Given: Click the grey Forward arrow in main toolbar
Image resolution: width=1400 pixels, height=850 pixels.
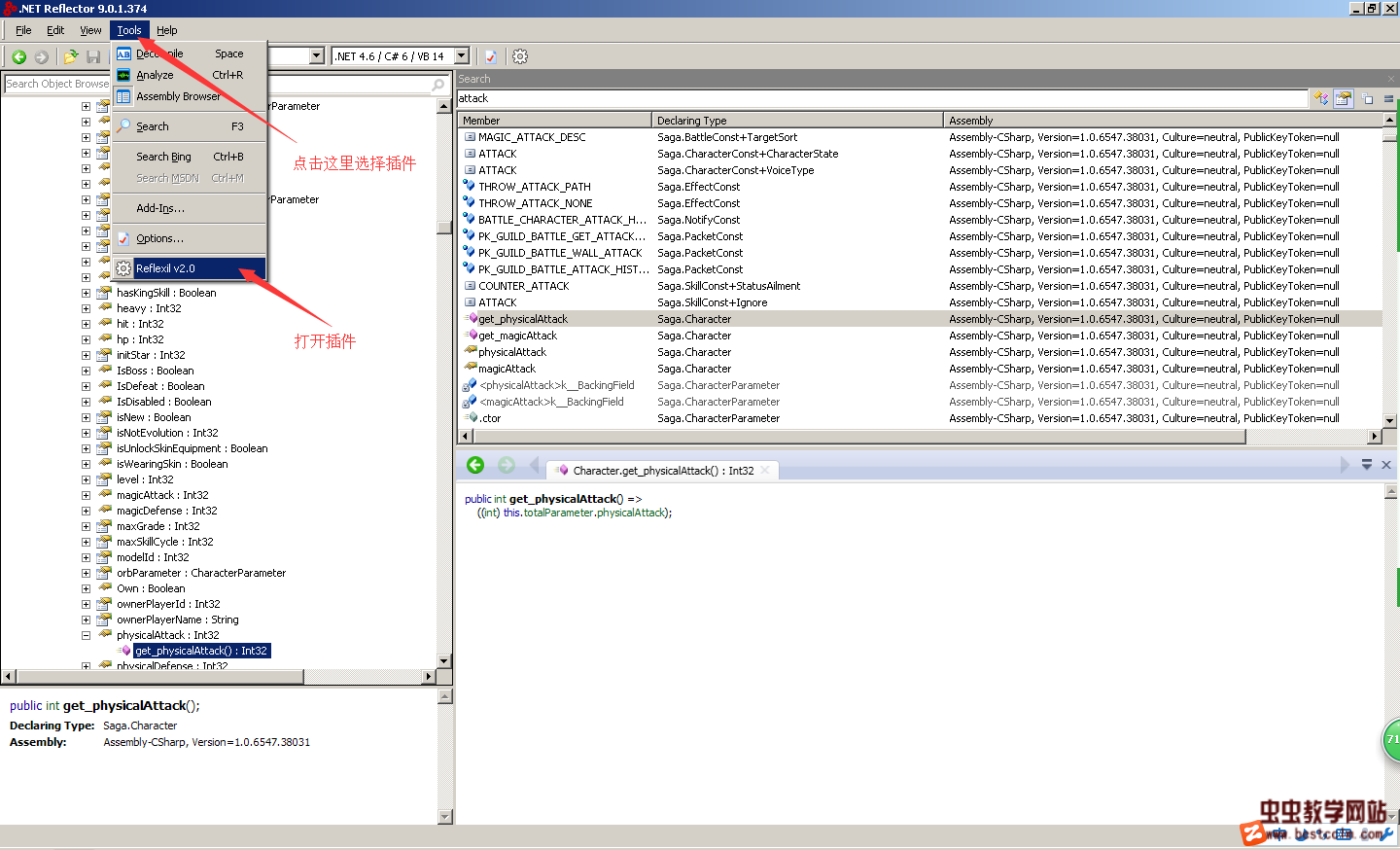Looking at the screenshot, I should click(x=41, y=57).
